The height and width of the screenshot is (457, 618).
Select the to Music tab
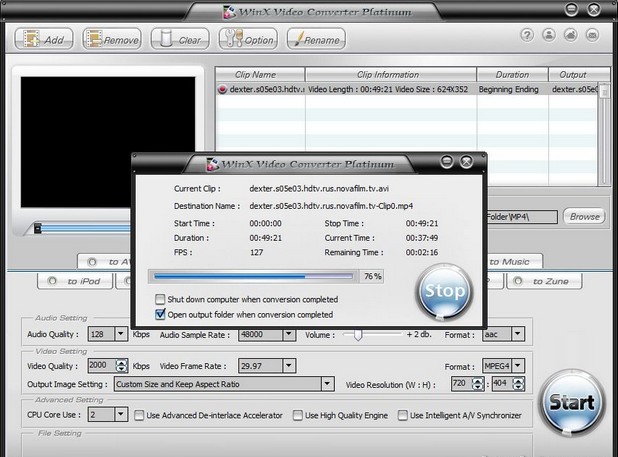click(514, 262)
